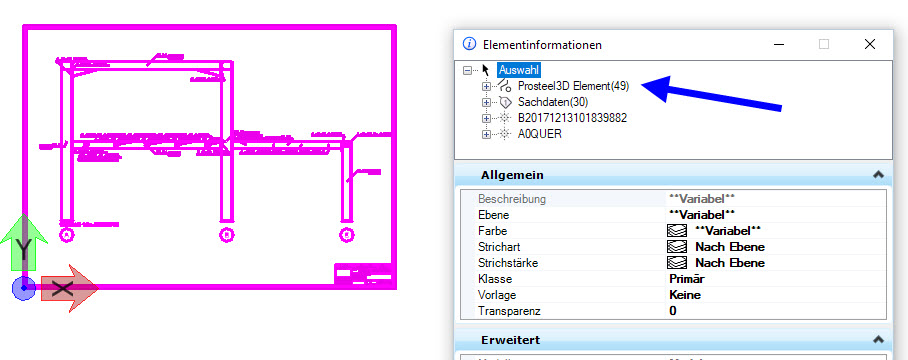The width and height of the screenshot is (908, 360).
Task: Click the Transparenz value field
Action: tap(776, 311)
